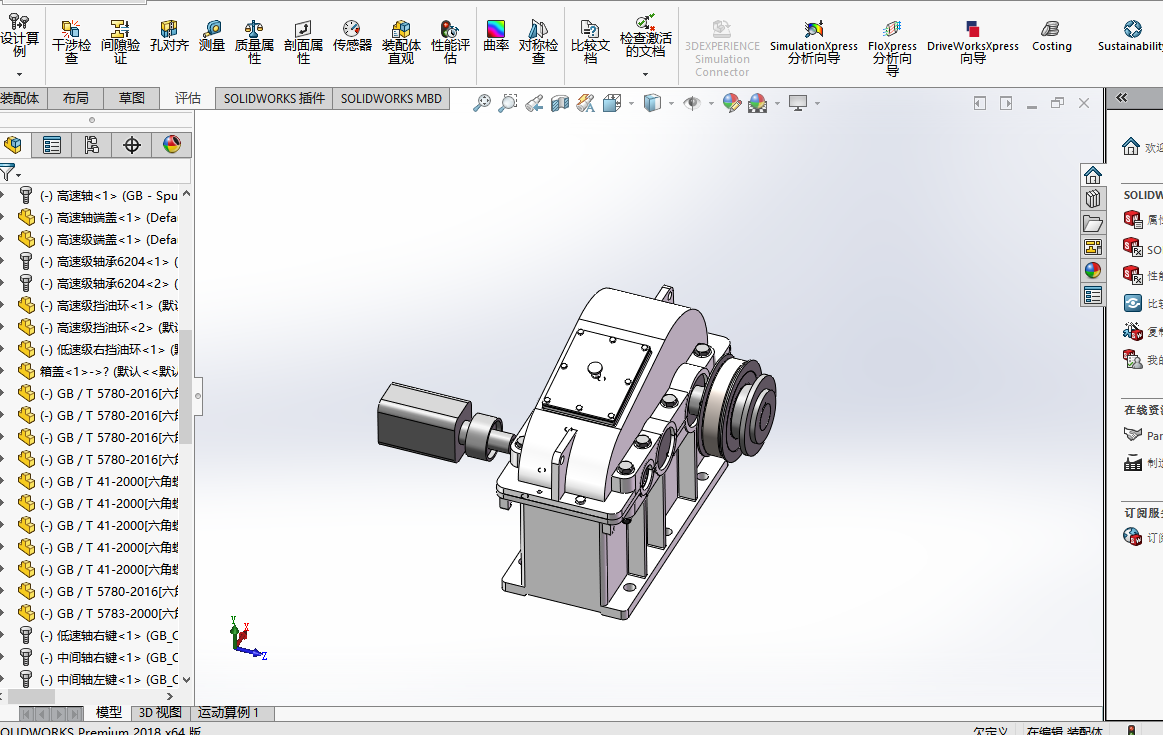Open Design Library in task pane

pyautogui.click(x=1093, y=199)
